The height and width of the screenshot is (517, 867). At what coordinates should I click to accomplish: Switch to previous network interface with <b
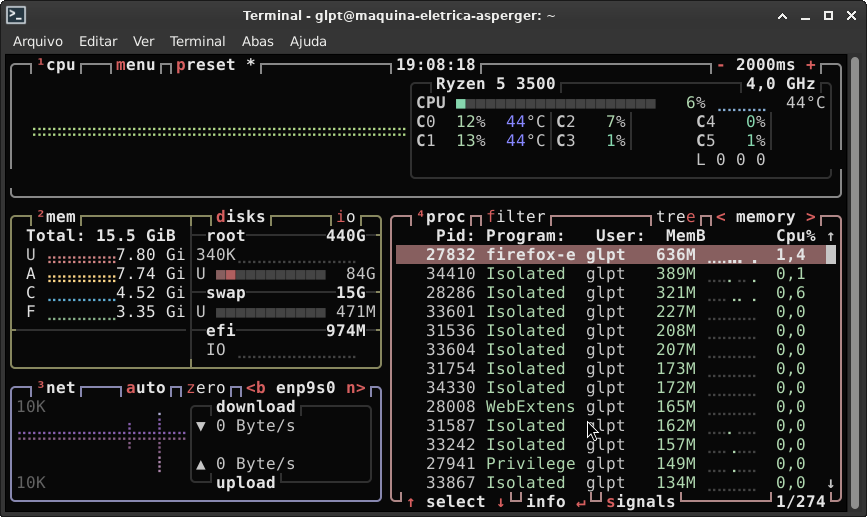coord(255,388)
